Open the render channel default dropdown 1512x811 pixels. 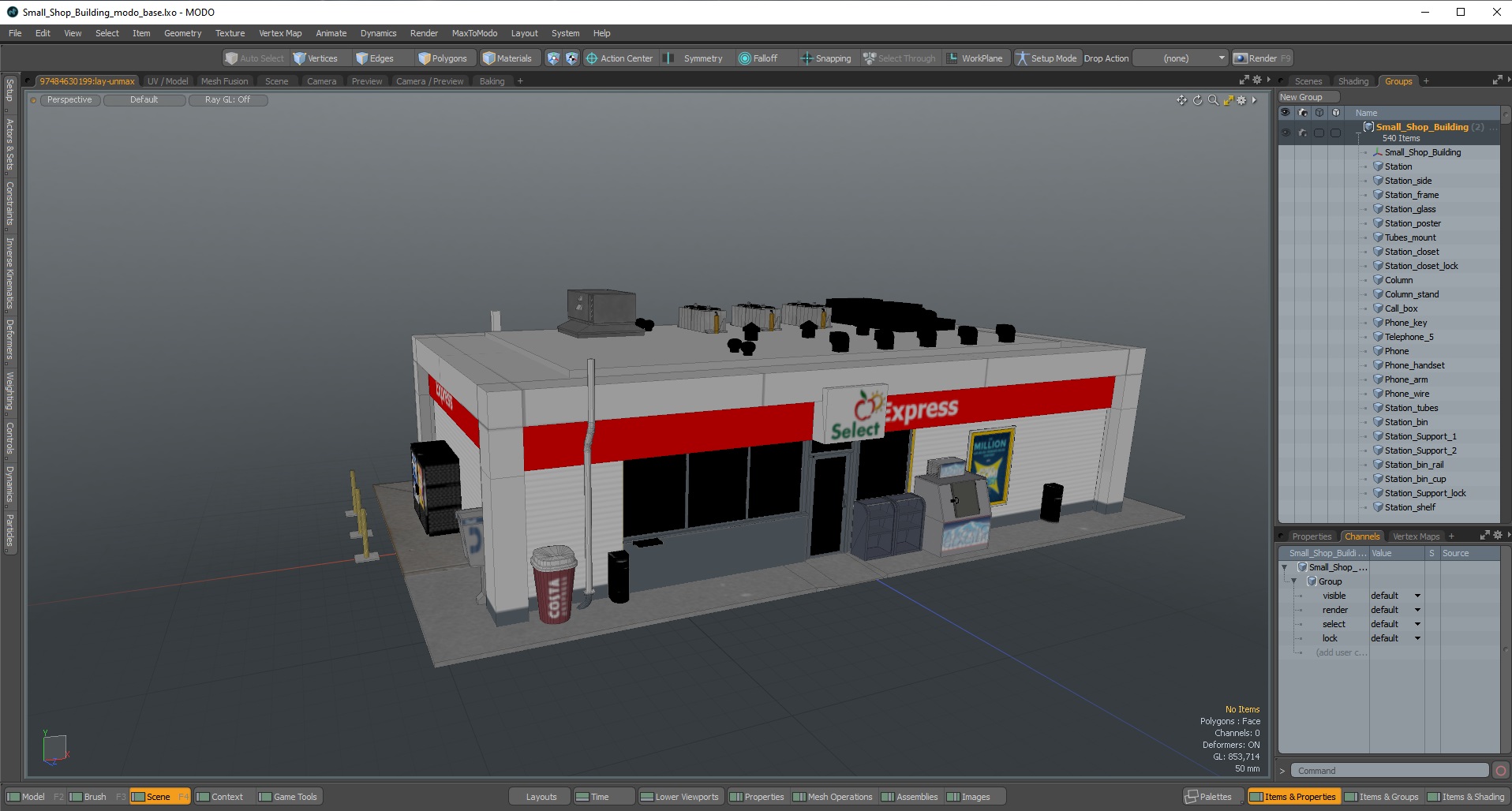point(1395,610)
